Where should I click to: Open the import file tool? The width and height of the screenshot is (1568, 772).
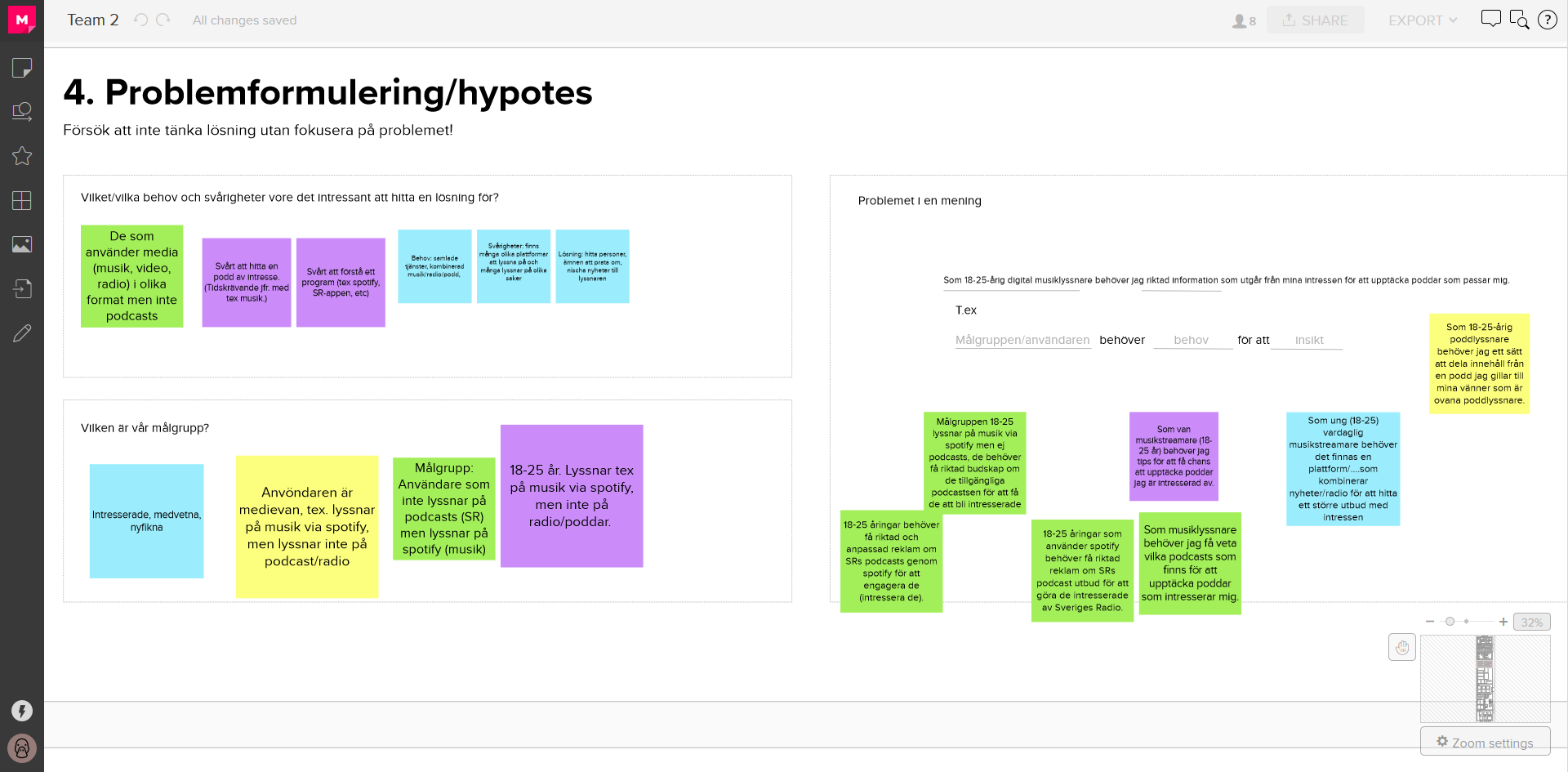pos(22,288)
